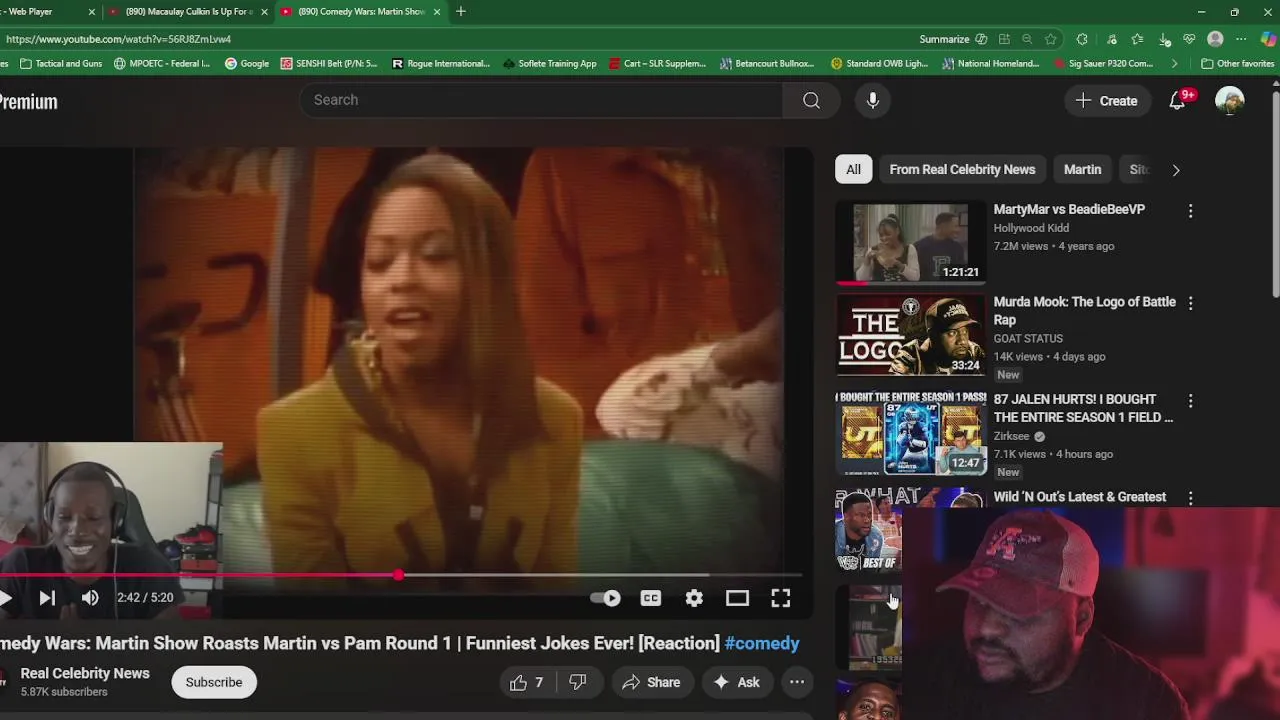Open MartyMar vs BeadieBeeVP thumbnail
The image size is (1280, 720).
911,244
